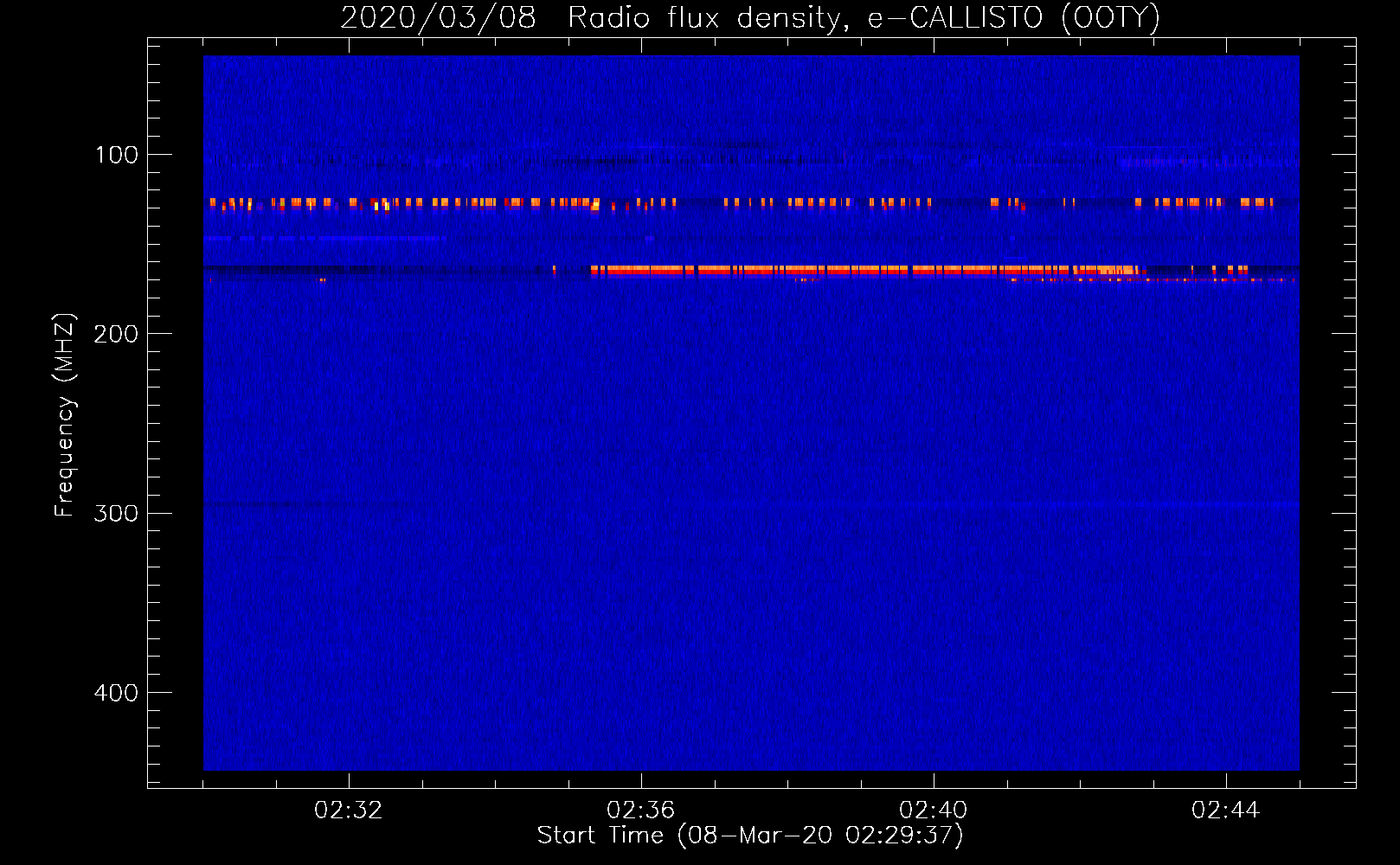Click the '02:40' time tick label
Image resolution: width=1400 pixels, height=865 pixels.
934,811
